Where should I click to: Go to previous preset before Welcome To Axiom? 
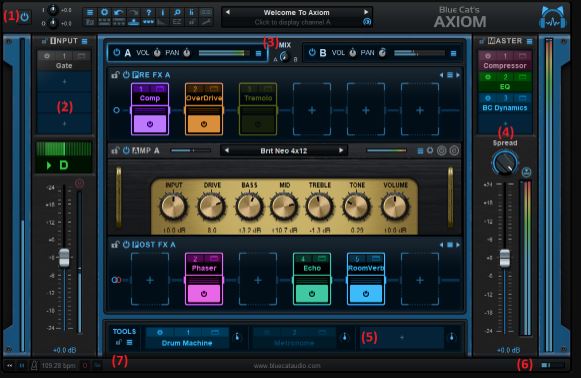pyautogui.click(x=228, y=12)
